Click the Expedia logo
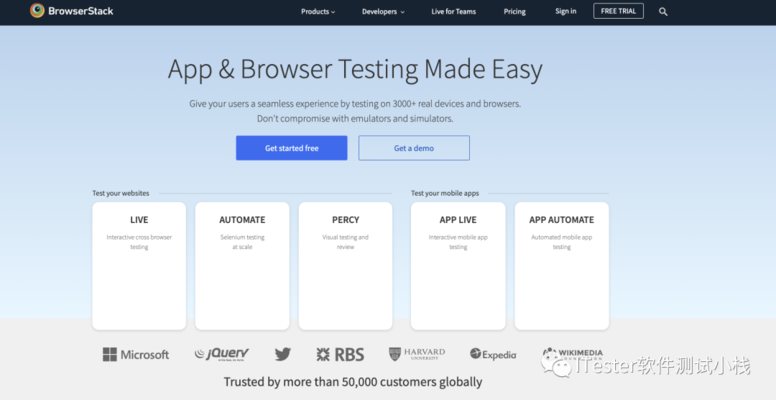 [493, 354]
